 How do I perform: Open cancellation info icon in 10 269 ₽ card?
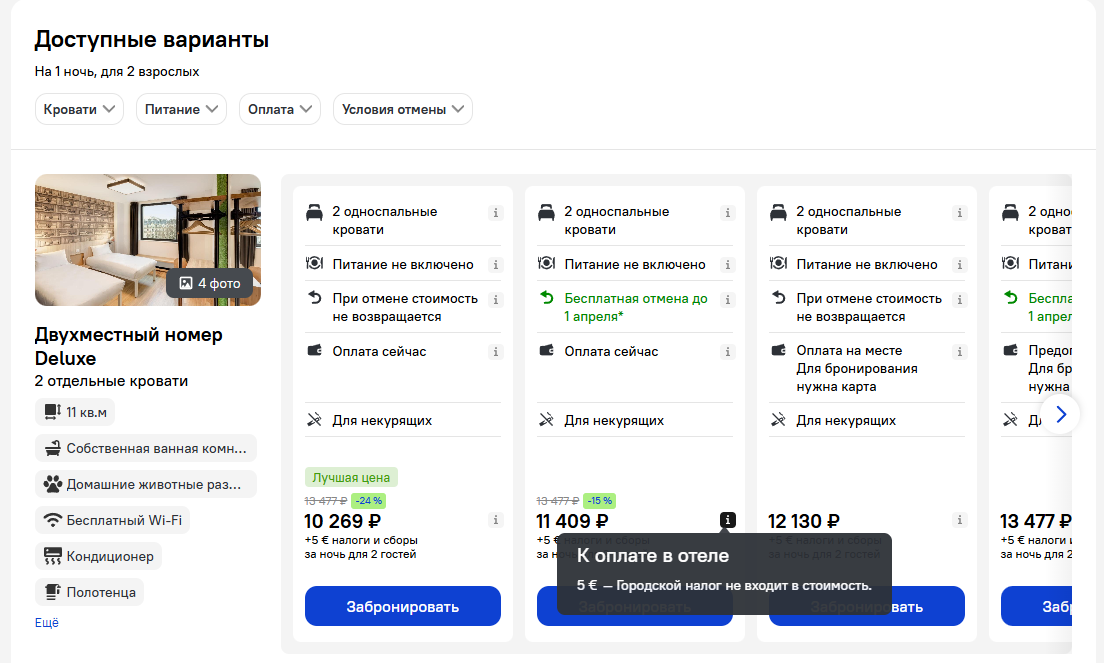coord(496,299)
